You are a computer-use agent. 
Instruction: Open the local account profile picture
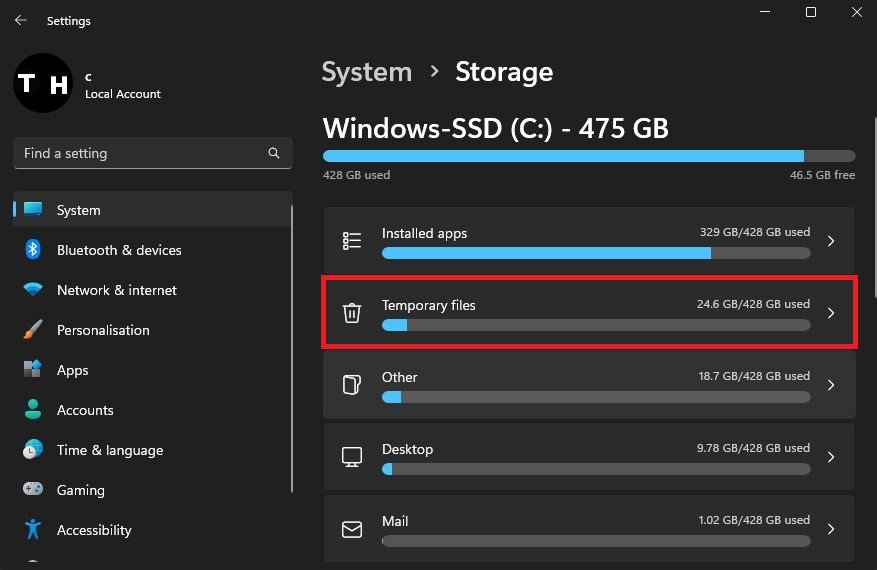coord(42,83)
